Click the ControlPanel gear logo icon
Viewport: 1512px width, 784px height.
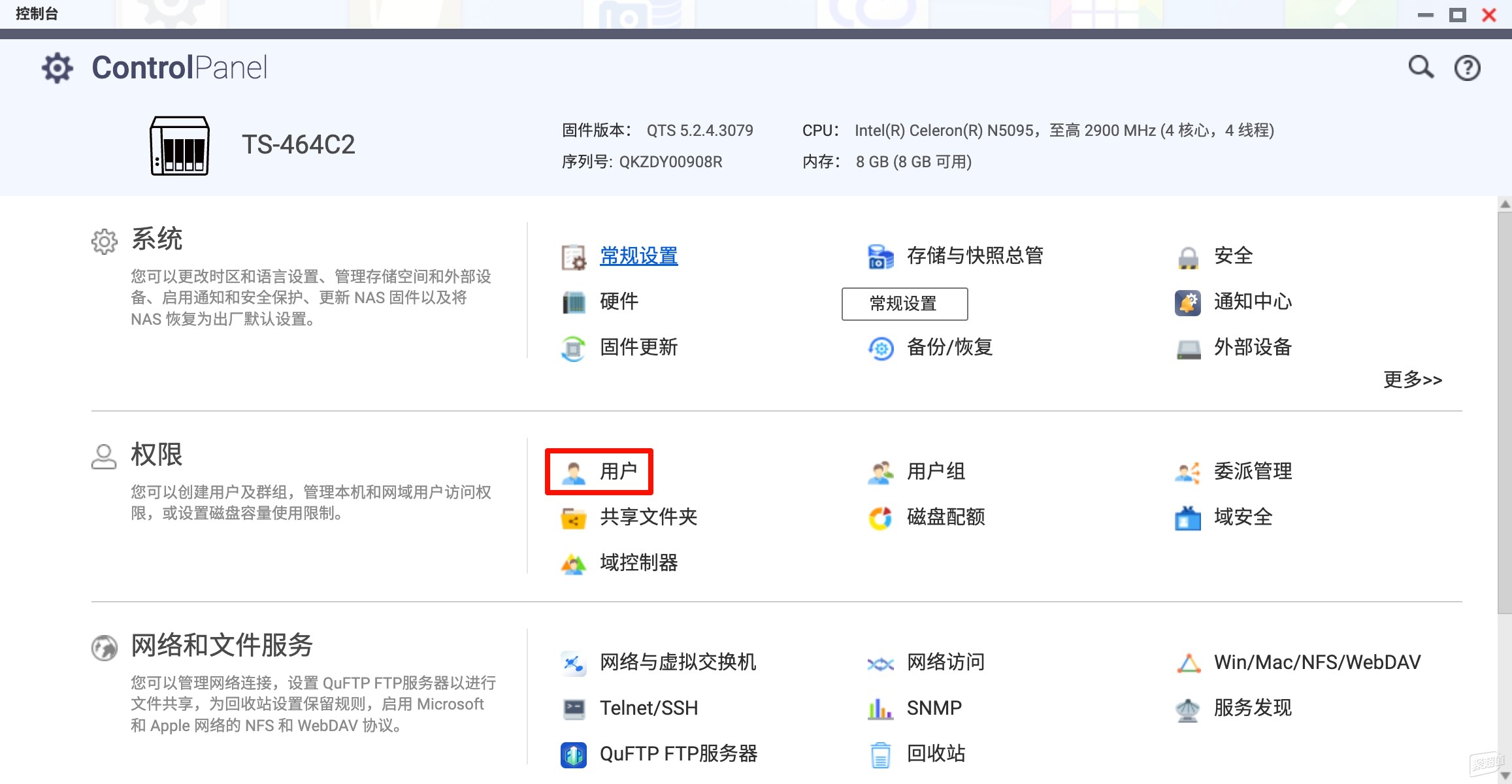point(58,68)
